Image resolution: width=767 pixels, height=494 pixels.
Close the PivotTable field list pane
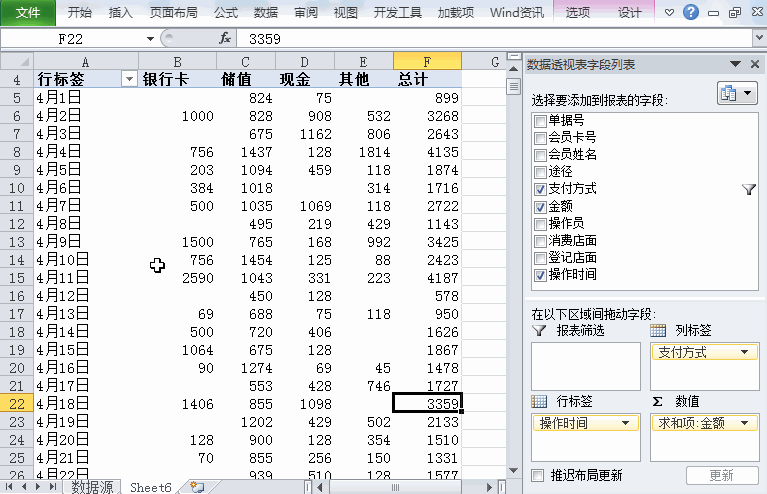[x=755, y=64]
